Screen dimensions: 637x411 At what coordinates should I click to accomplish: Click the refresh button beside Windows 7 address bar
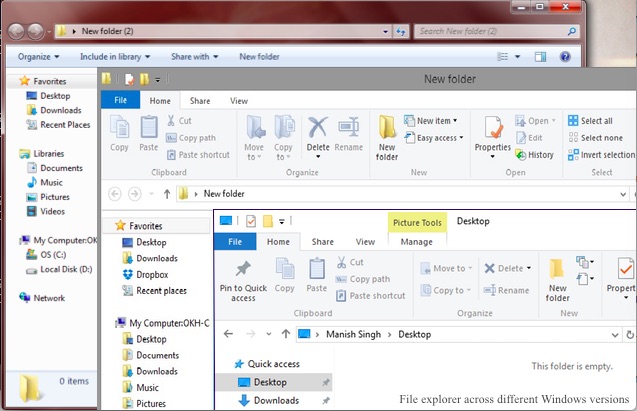pyautogui.click(x=401, y=31)
